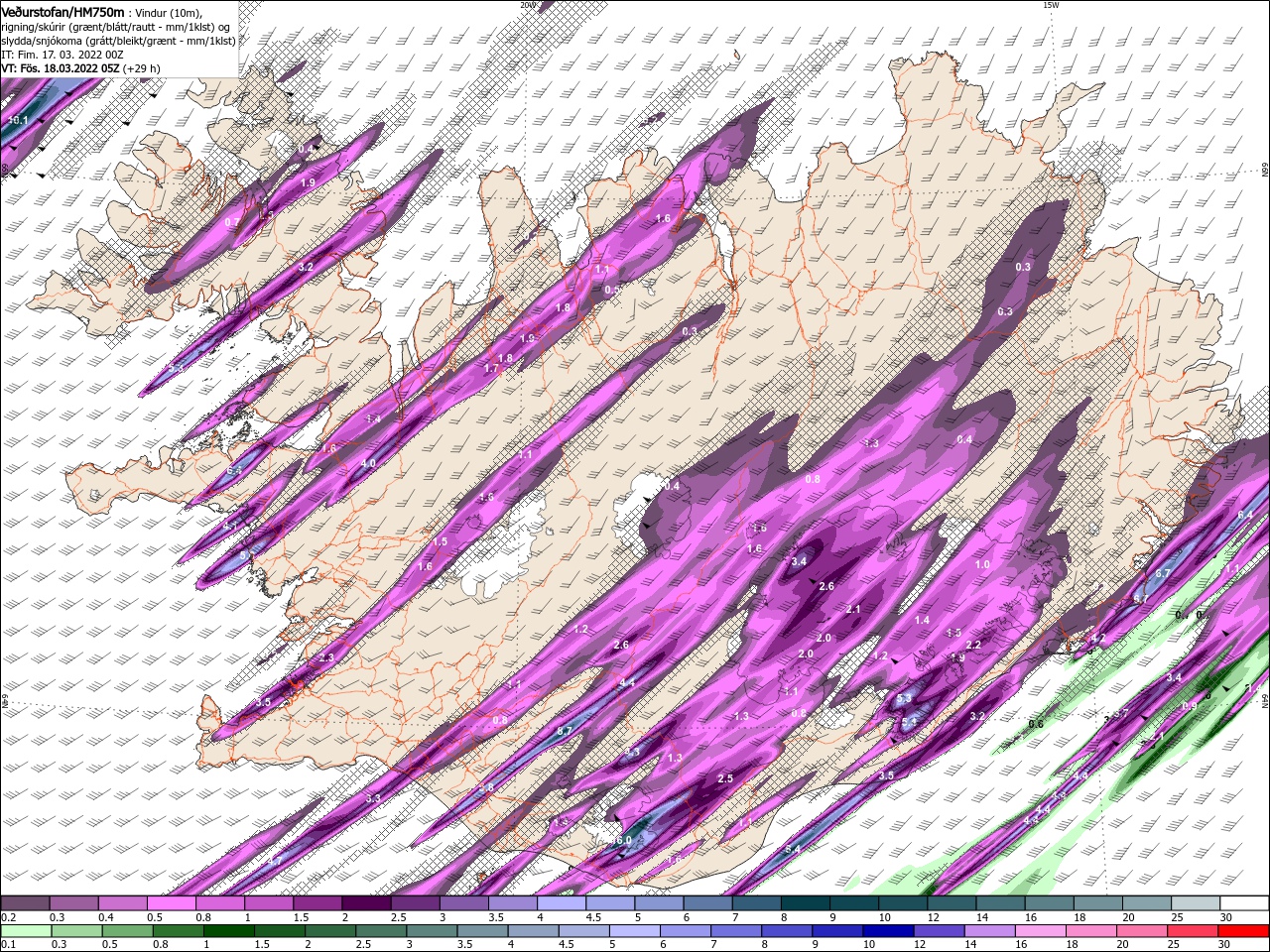Screen dimensions: 1270x952
Task: Click the 2.1 value label on the map
Action: click(x=853, y=609)
